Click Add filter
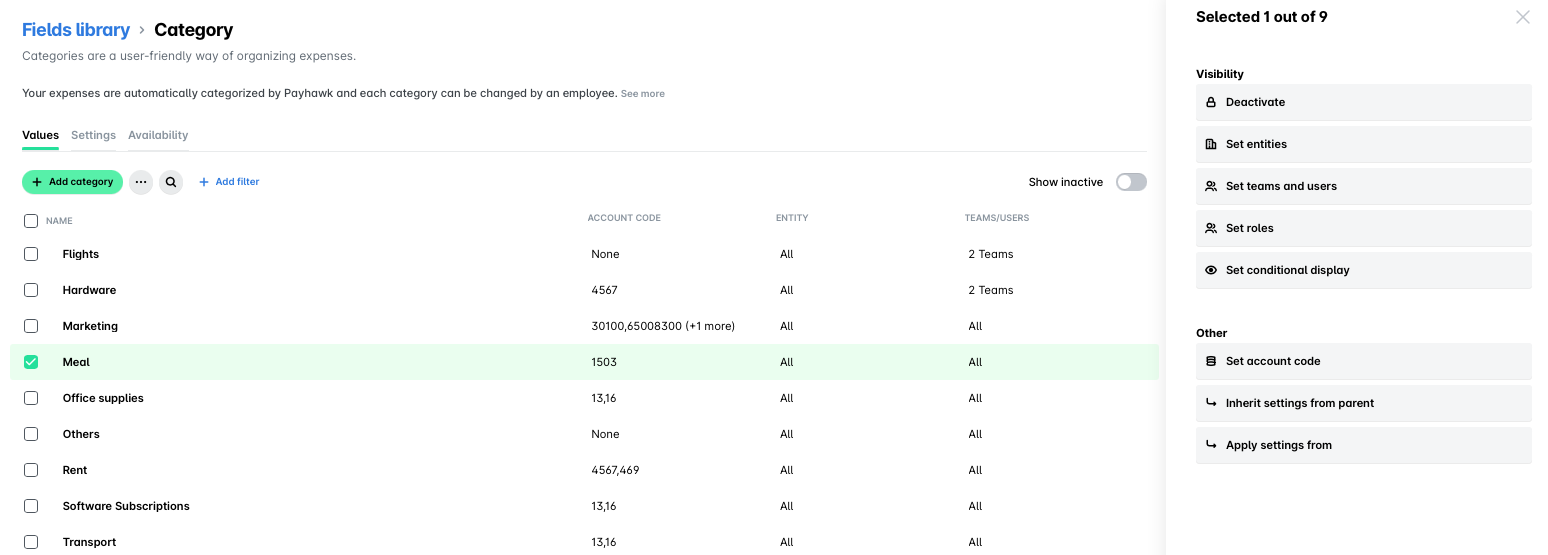 click(x=229, y=182)
